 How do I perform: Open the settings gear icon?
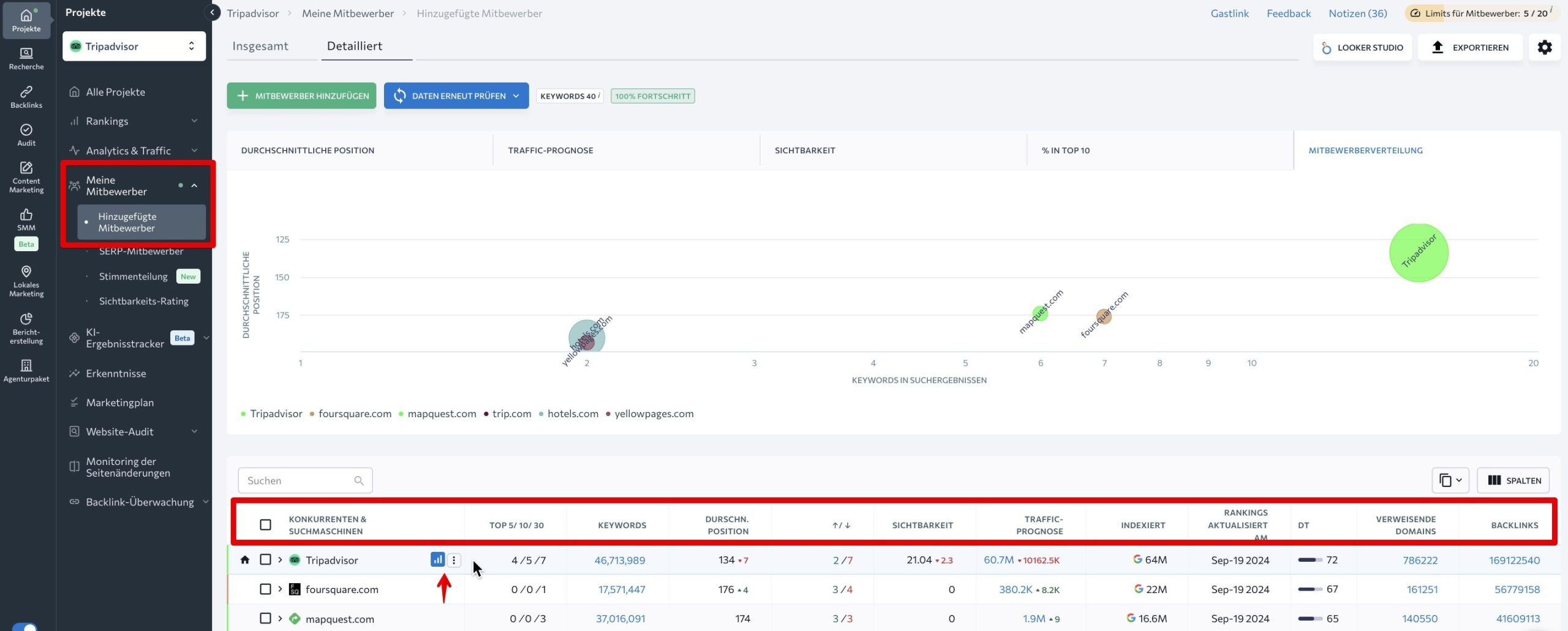[x=1544, y=47]
